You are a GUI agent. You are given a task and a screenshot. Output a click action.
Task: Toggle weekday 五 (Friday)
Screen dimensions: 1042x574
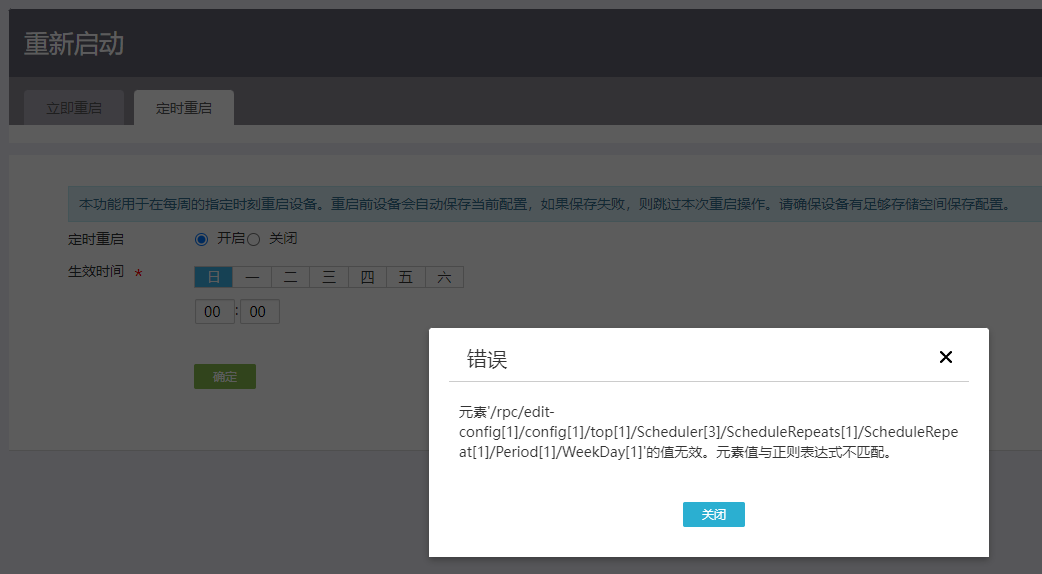click(x=406, y=277)
